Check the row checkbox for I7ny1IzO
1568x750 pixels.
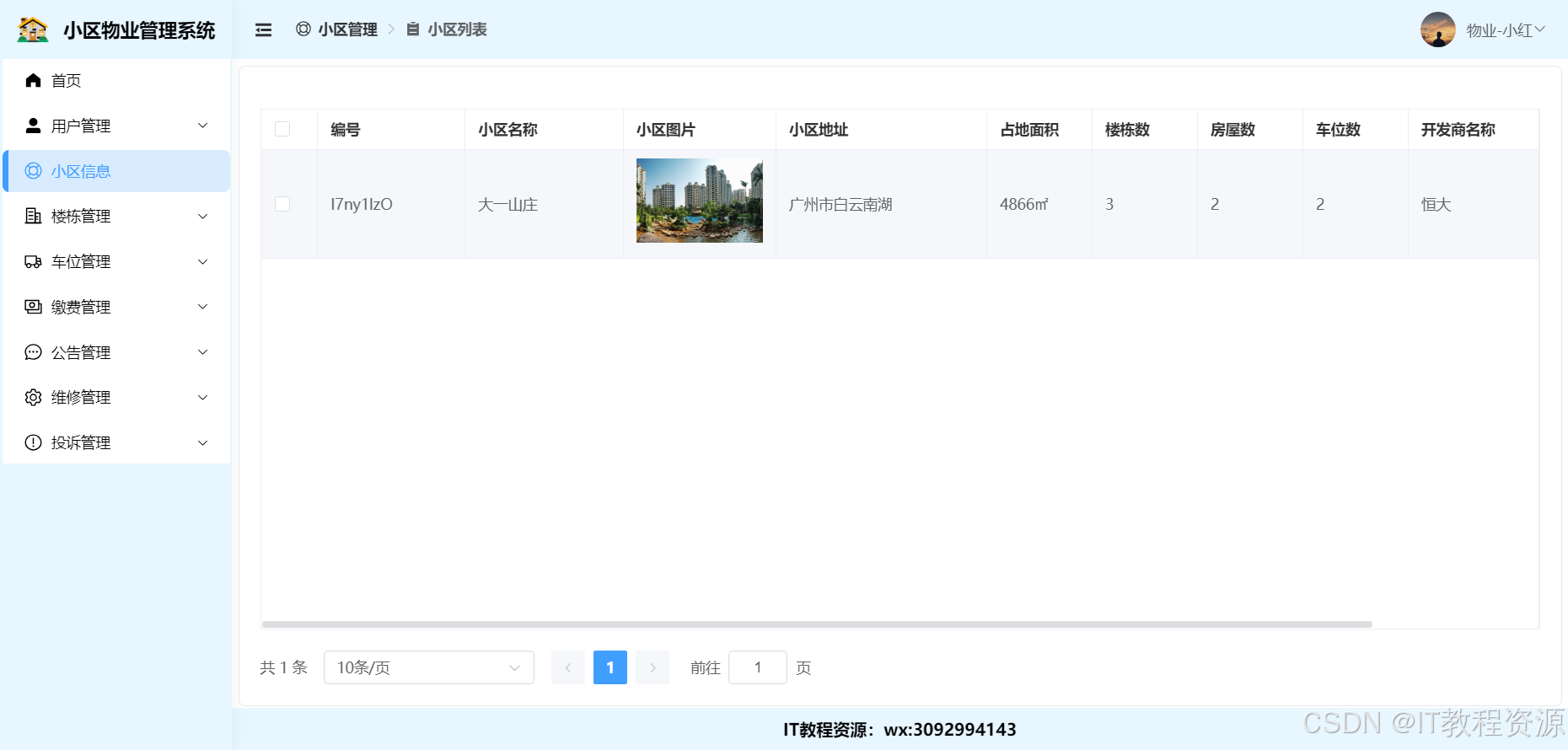click(x=282, y=204)
